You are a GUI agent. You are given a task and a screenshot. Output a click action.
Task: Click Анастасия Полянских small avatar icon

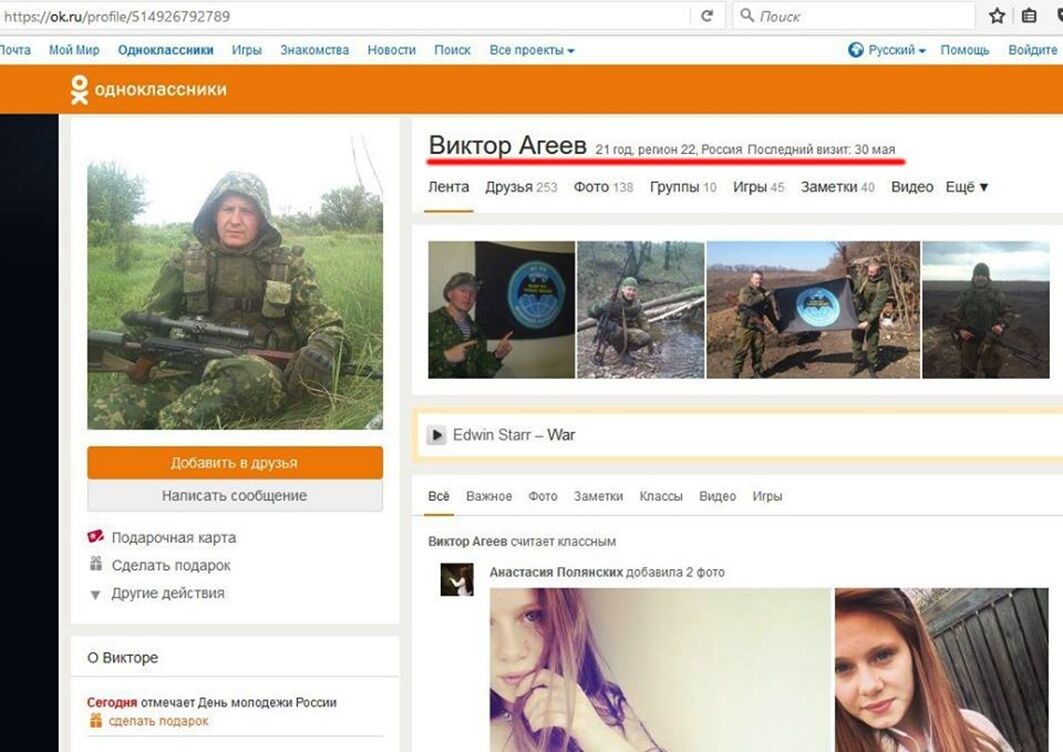[x=457, y=579]
